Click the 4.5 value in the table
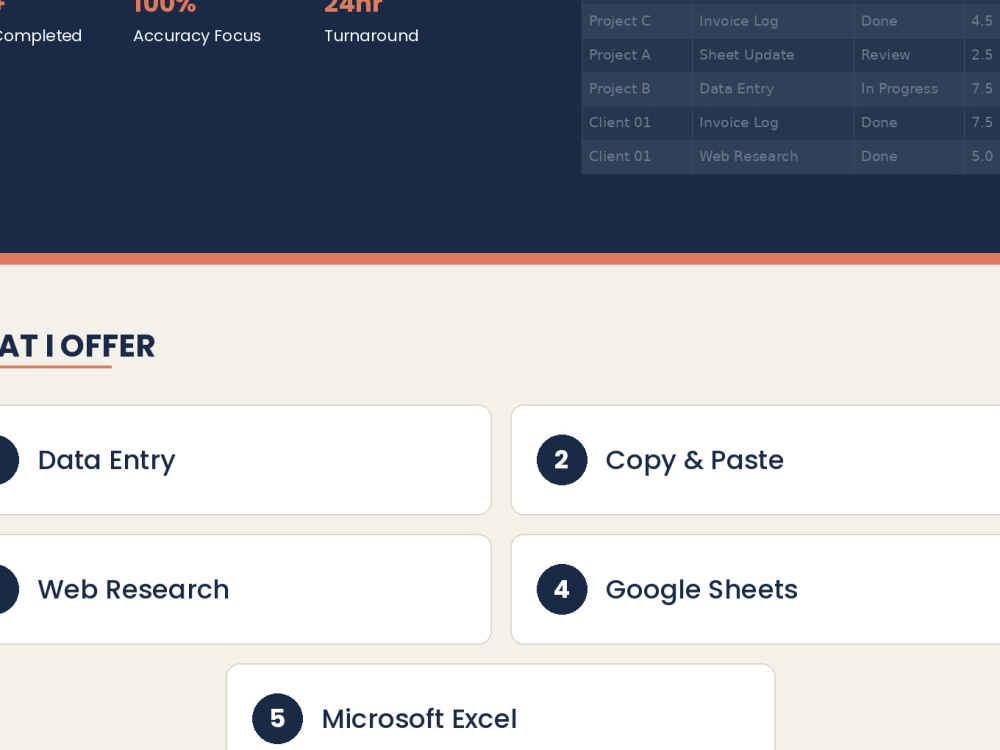Screen dimensions: 1000x750 (982, 21)
